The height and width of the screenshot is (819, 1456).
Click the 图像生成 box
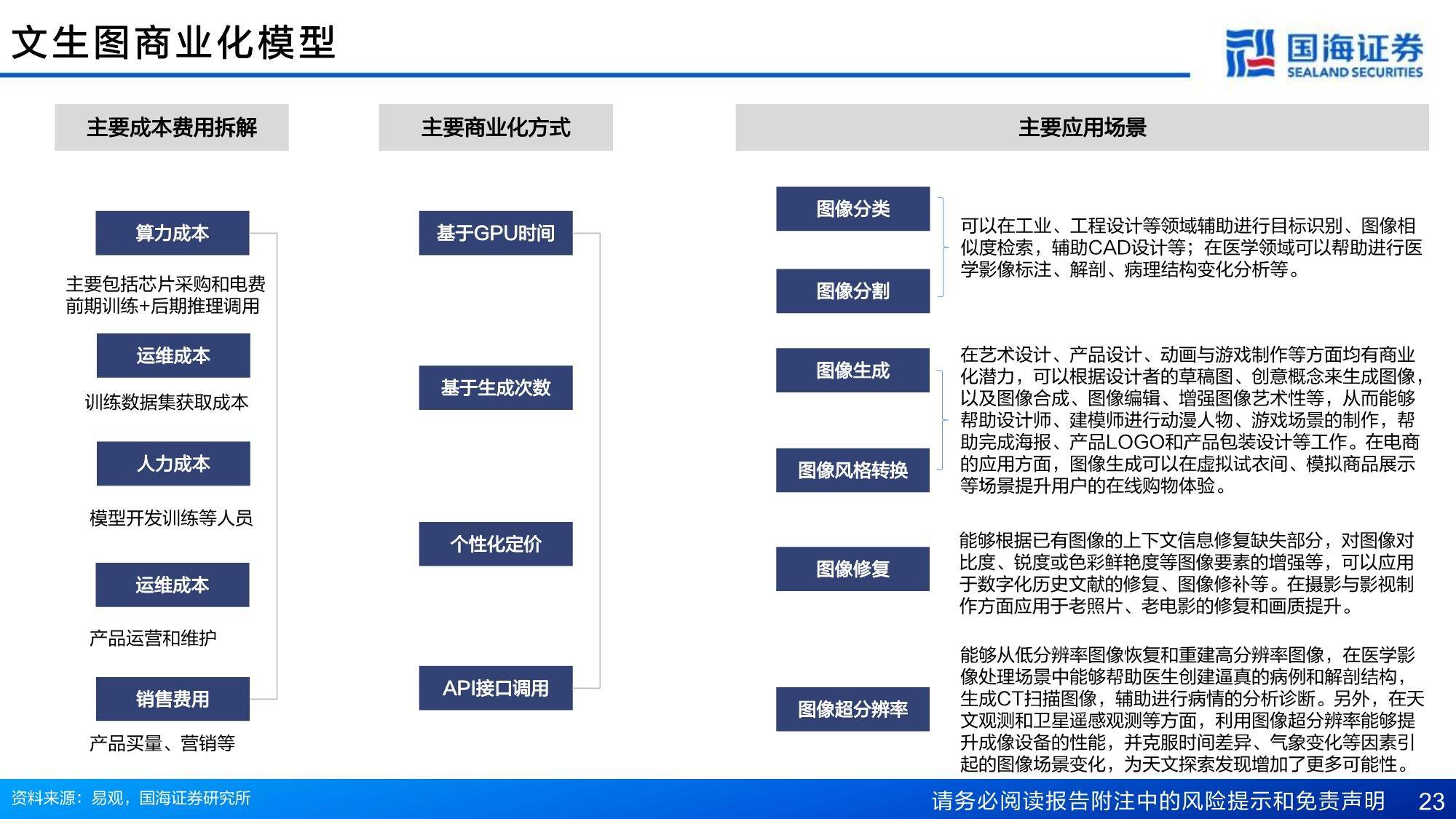(853, 371)
